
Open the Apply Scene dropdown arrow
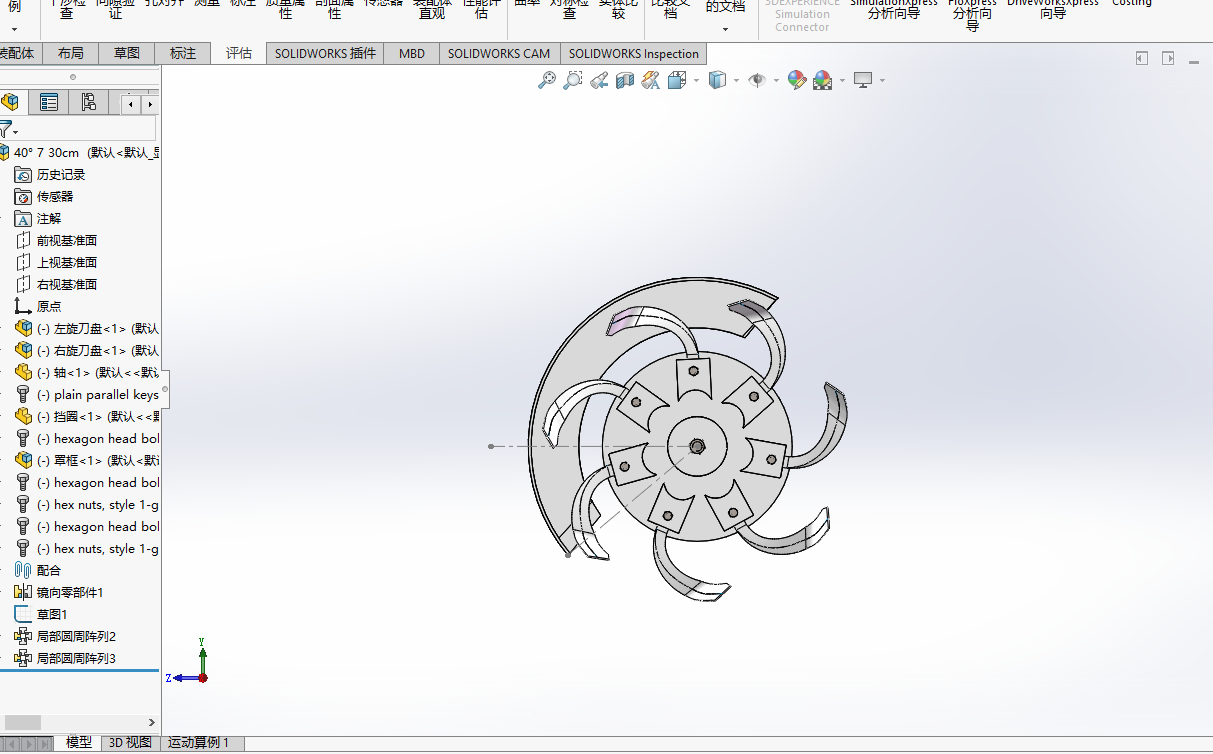842,80
